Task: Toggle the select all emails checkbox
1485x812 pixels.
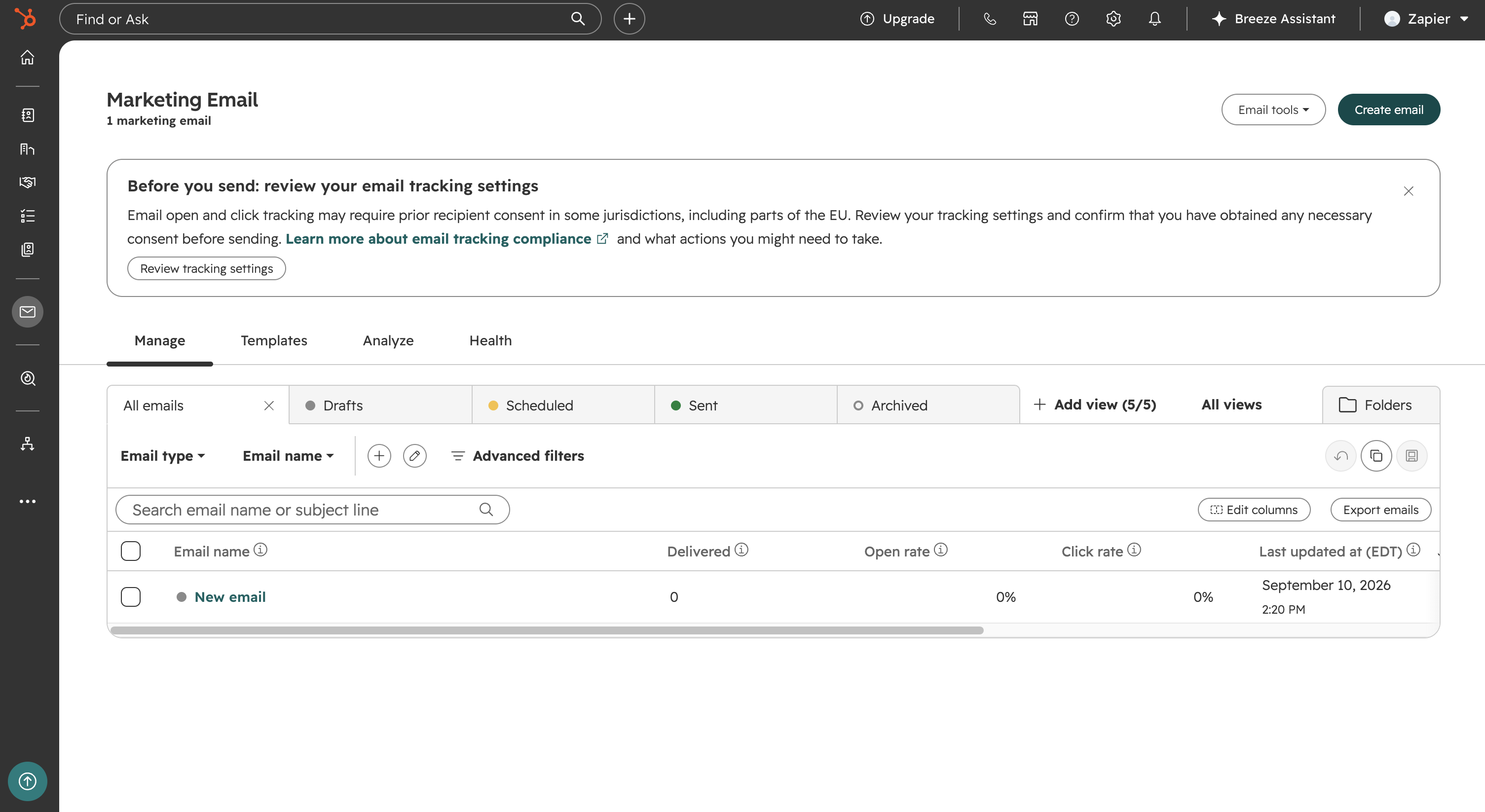Action: pos(131,551)
